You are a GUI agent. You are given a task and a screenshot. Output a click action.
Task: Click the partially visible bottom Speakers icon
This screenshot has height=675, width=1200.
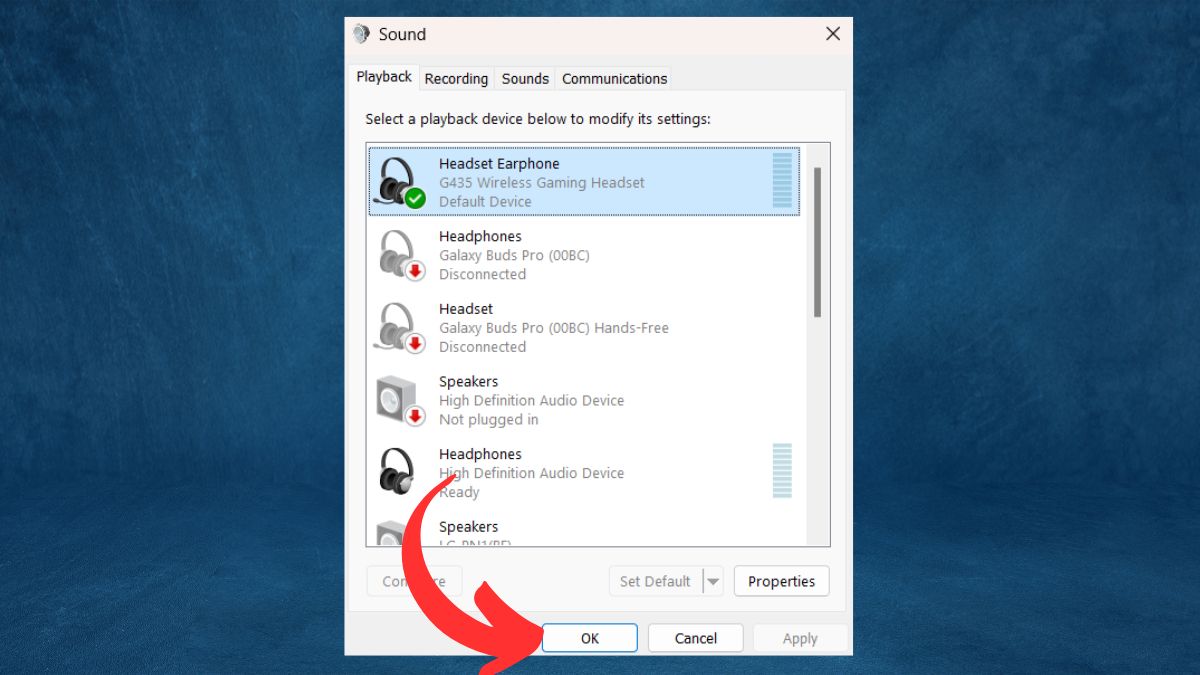(x=390, y=533)
